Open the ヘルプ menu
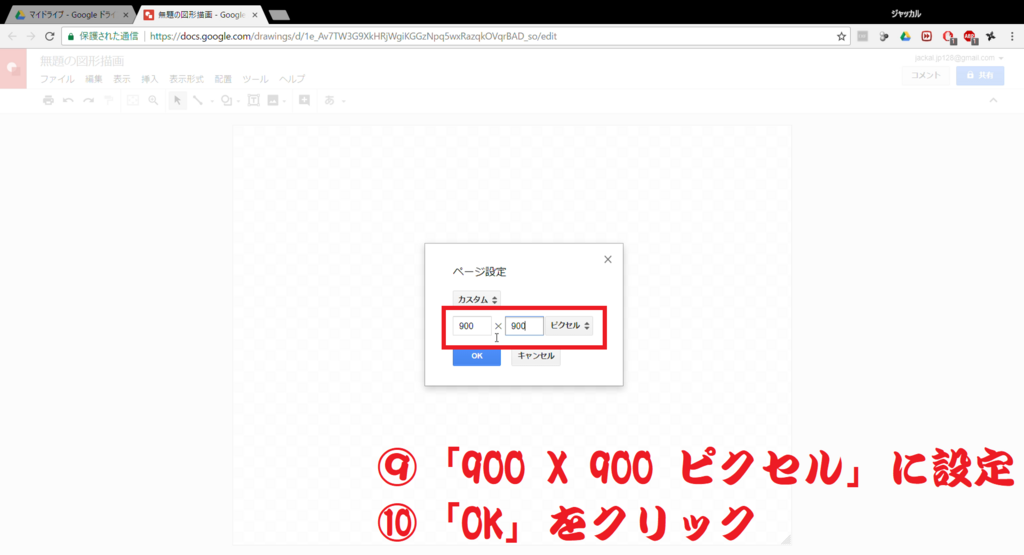The width and height of the screenshot is (1024, 555). pyautogui.click(x=292, y=79)
